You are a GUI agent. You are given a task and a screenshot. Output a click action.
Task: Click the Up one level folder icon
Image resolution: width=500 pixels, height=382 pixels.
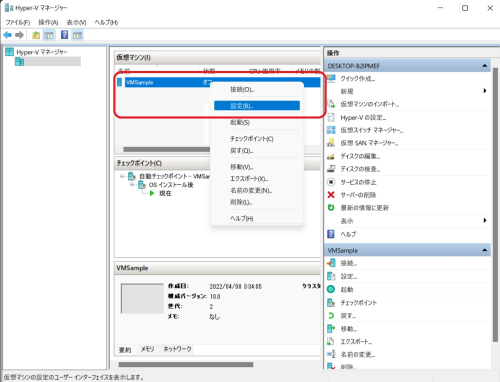36,35
